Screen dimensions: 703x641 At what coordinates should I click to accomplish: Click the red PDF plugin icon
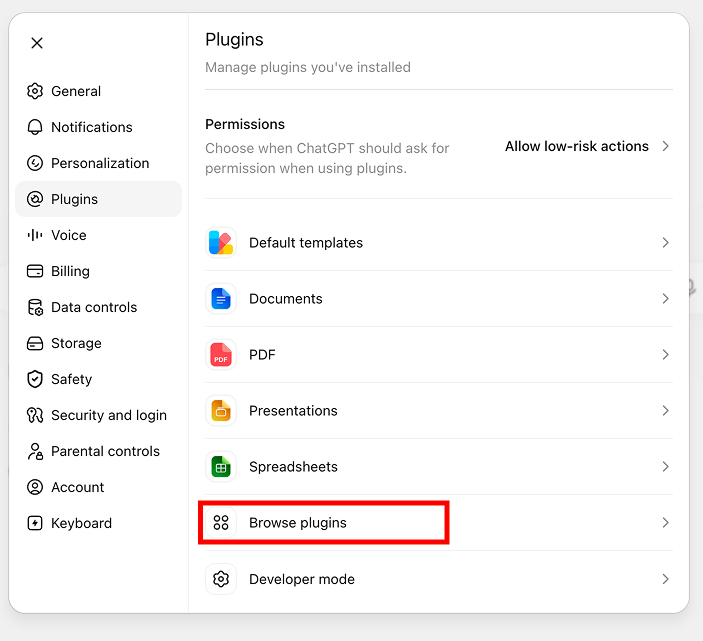[221, 355]
